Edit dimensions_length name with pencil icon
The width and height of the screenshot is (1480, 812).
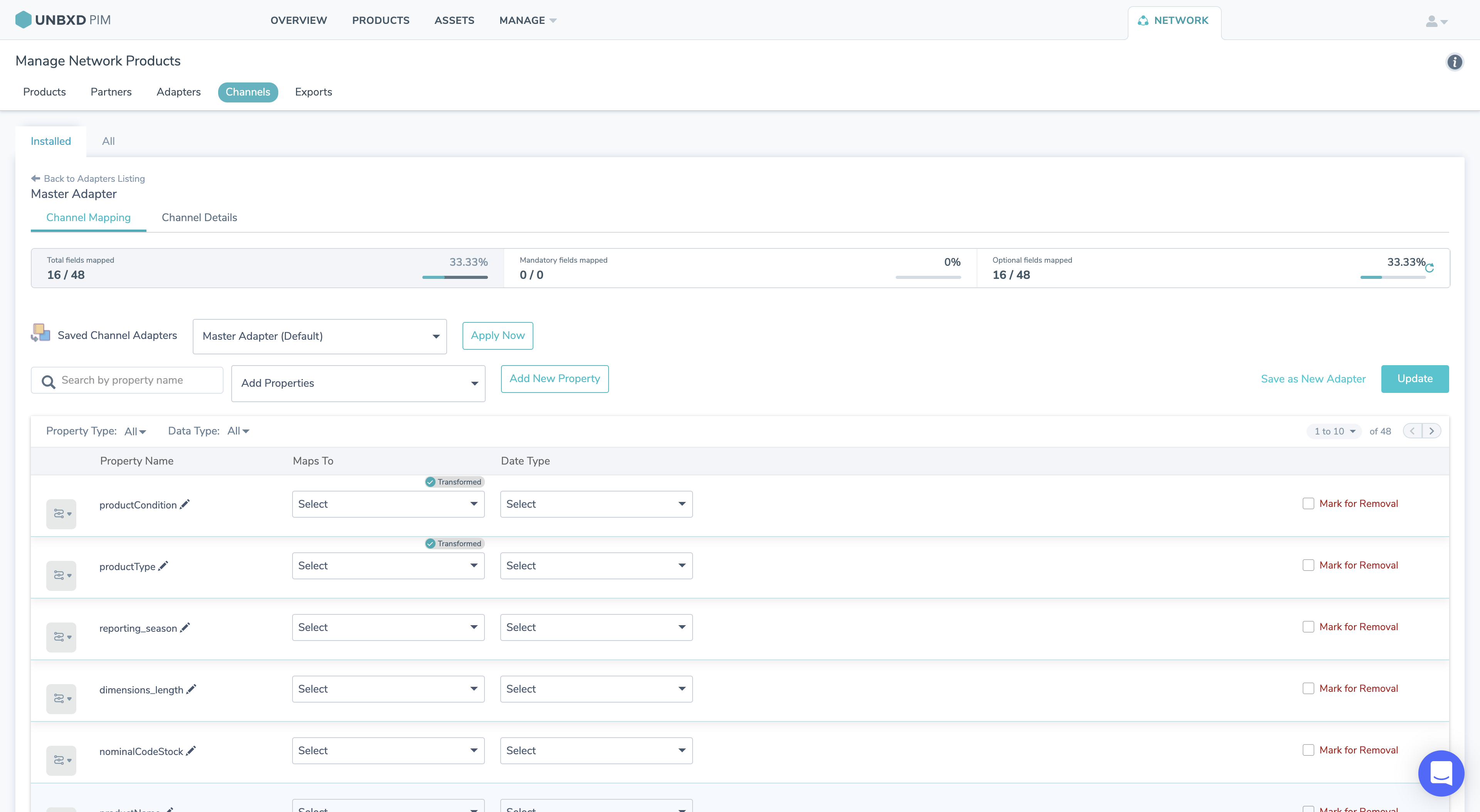click(x=191, y=689)
